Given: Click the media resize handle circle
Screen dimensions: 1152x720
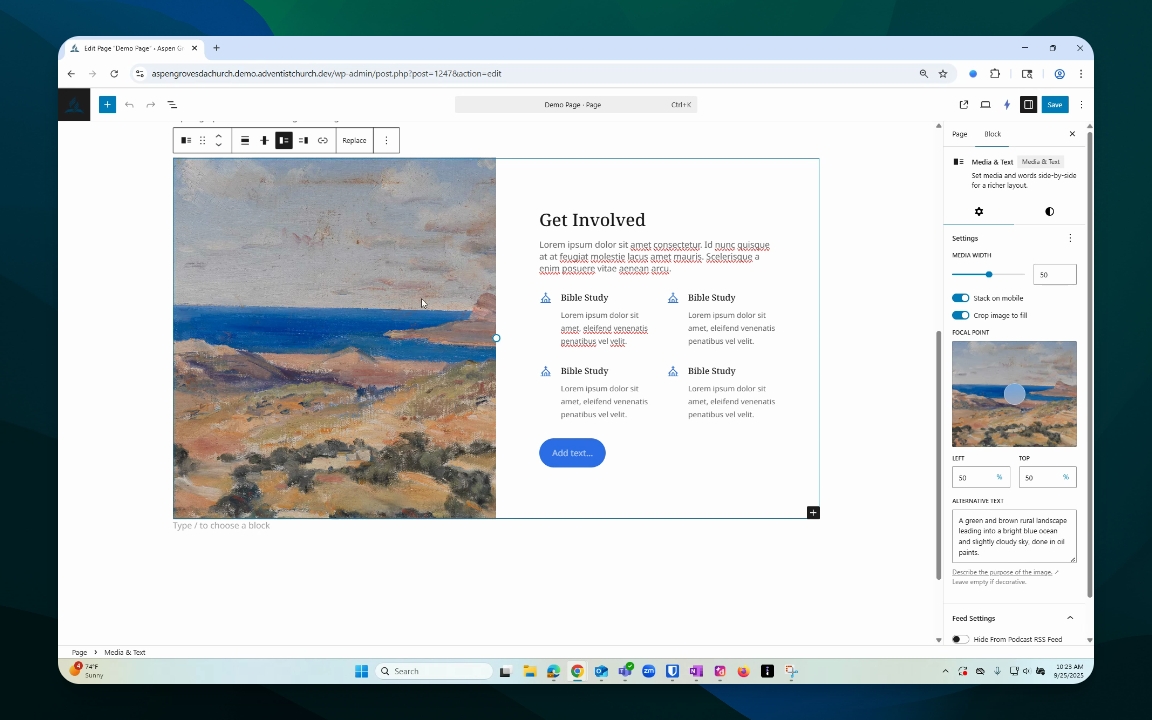Looking at the screenshot, I should click(x=497, y=338).
